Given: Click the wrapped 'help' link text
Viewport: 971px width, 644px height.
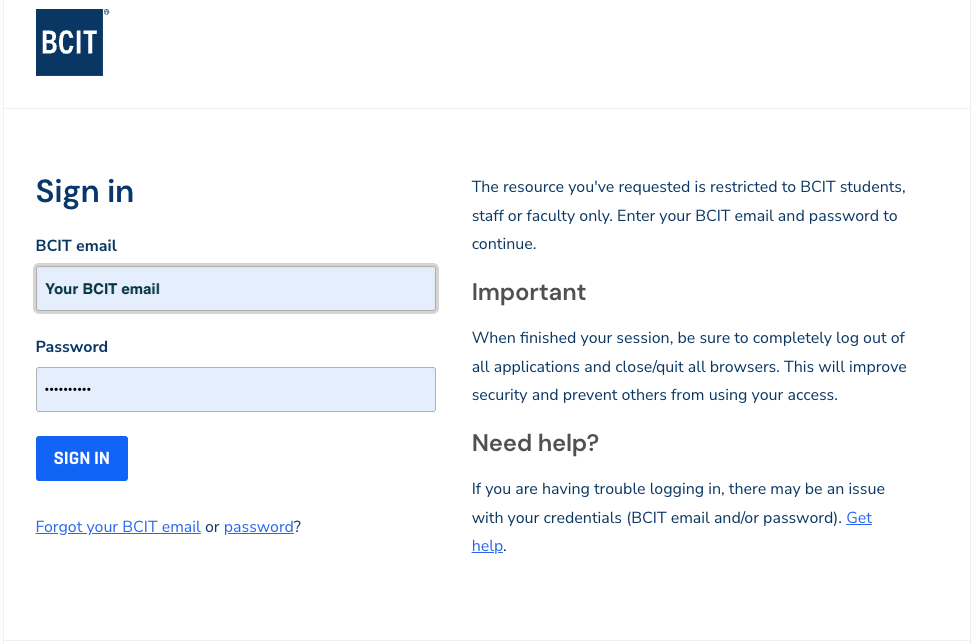Looking at the screenshot, I should [487, 546].
